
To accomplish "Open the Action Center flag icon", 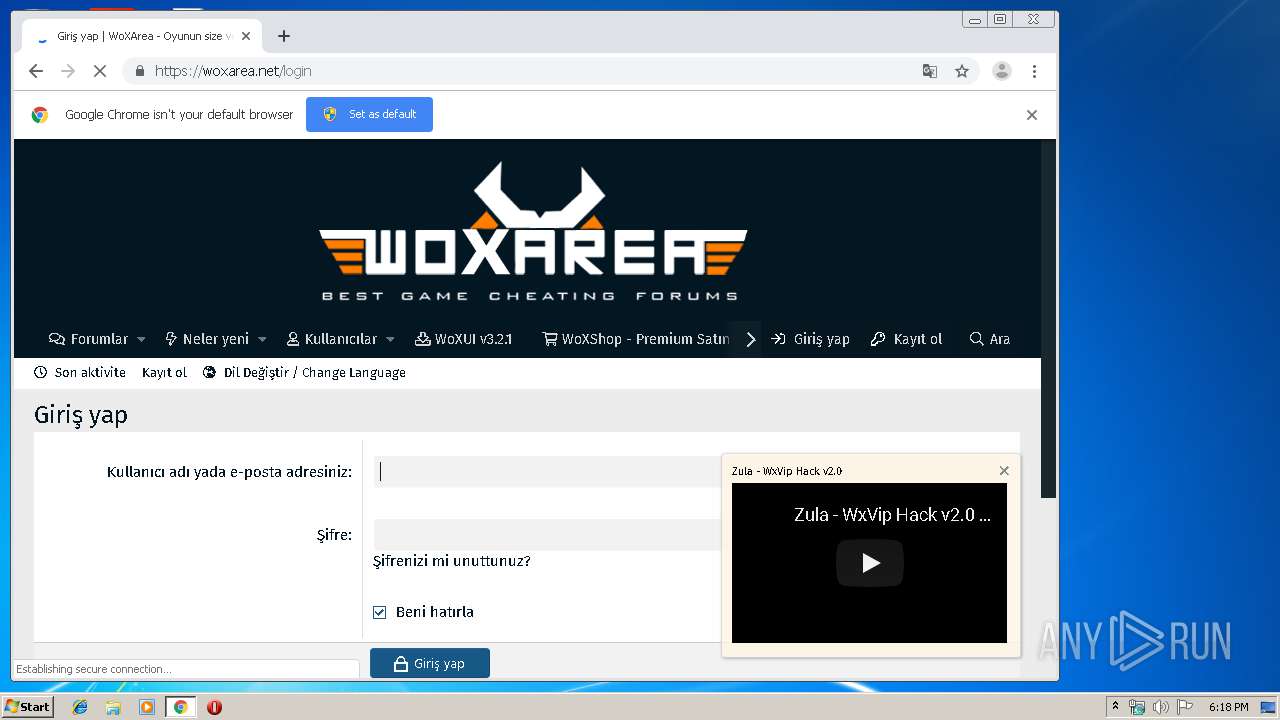I will [x=1184, y=707].
